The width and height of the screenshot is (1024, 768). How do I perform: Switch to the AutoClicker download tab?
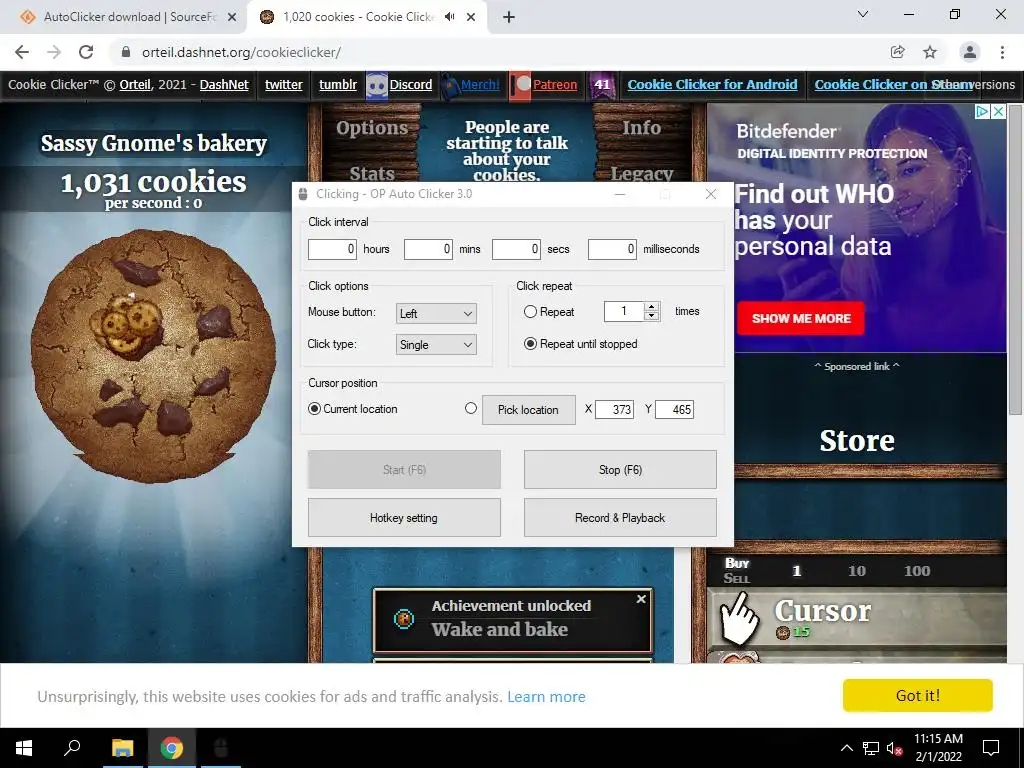click(x=129, y=17)
